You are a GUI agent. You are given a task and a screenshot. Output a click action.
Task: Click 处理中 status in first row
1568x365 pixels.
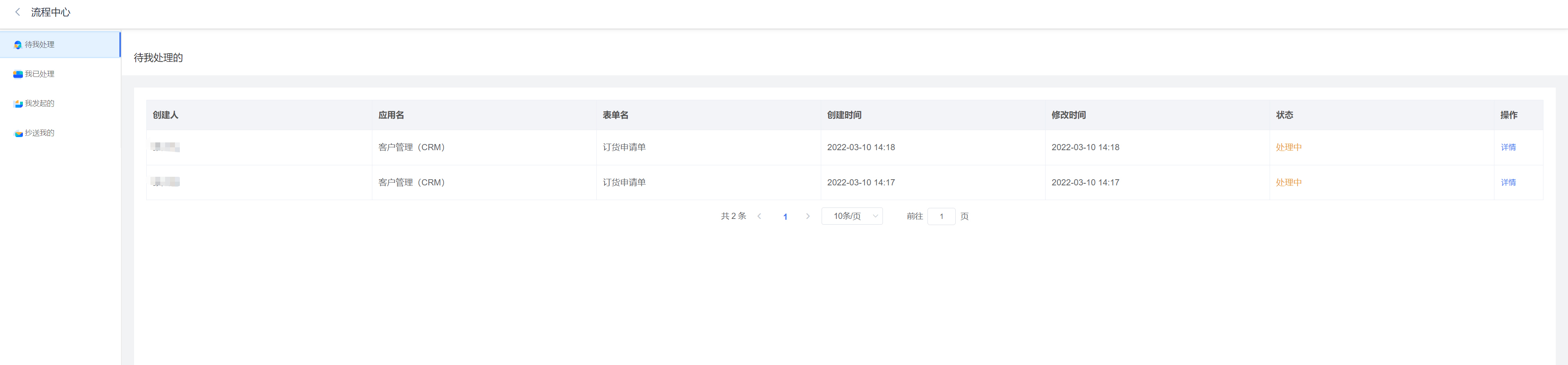point(1288,147)
